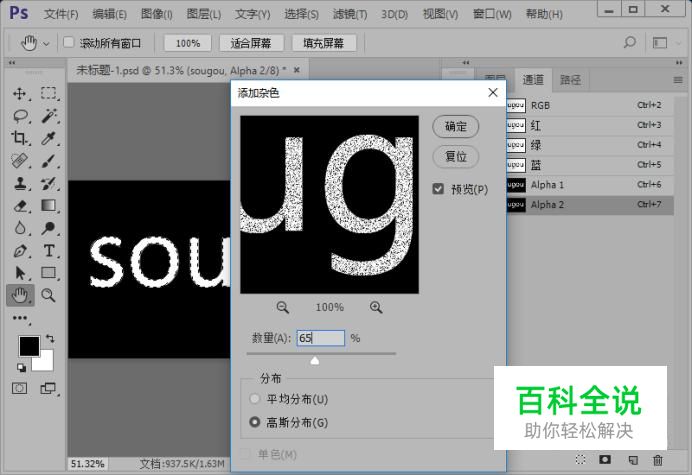692x475 pixels.
Task: Select the Healing Brush tool
Action: coord(19,161)
